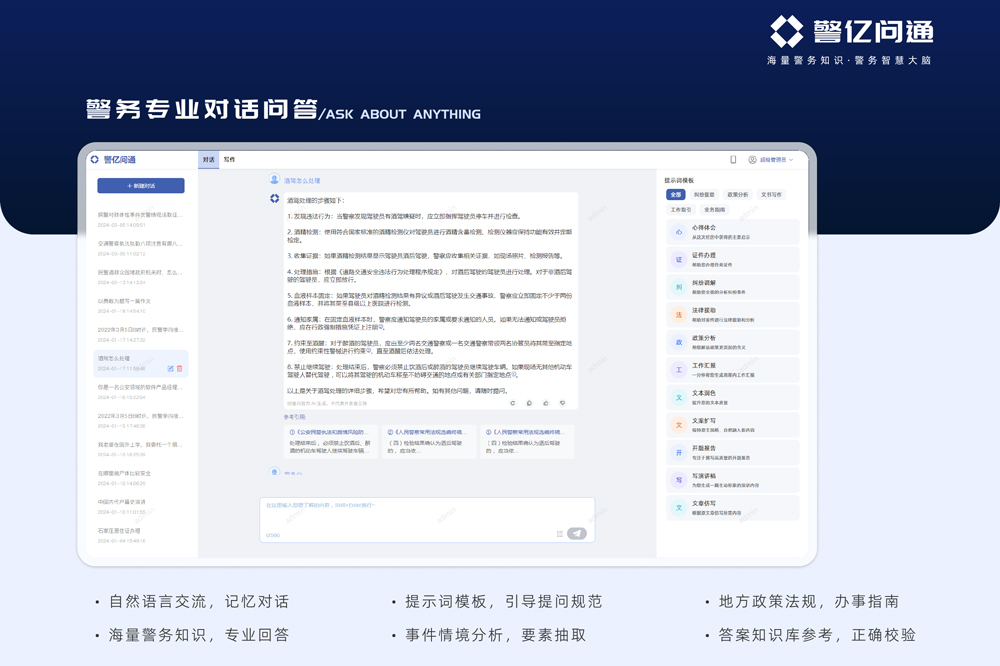Delete the 酒驾怎么处理 conversation with the trash icon
1000x666 pixels.
click(180, 368)
